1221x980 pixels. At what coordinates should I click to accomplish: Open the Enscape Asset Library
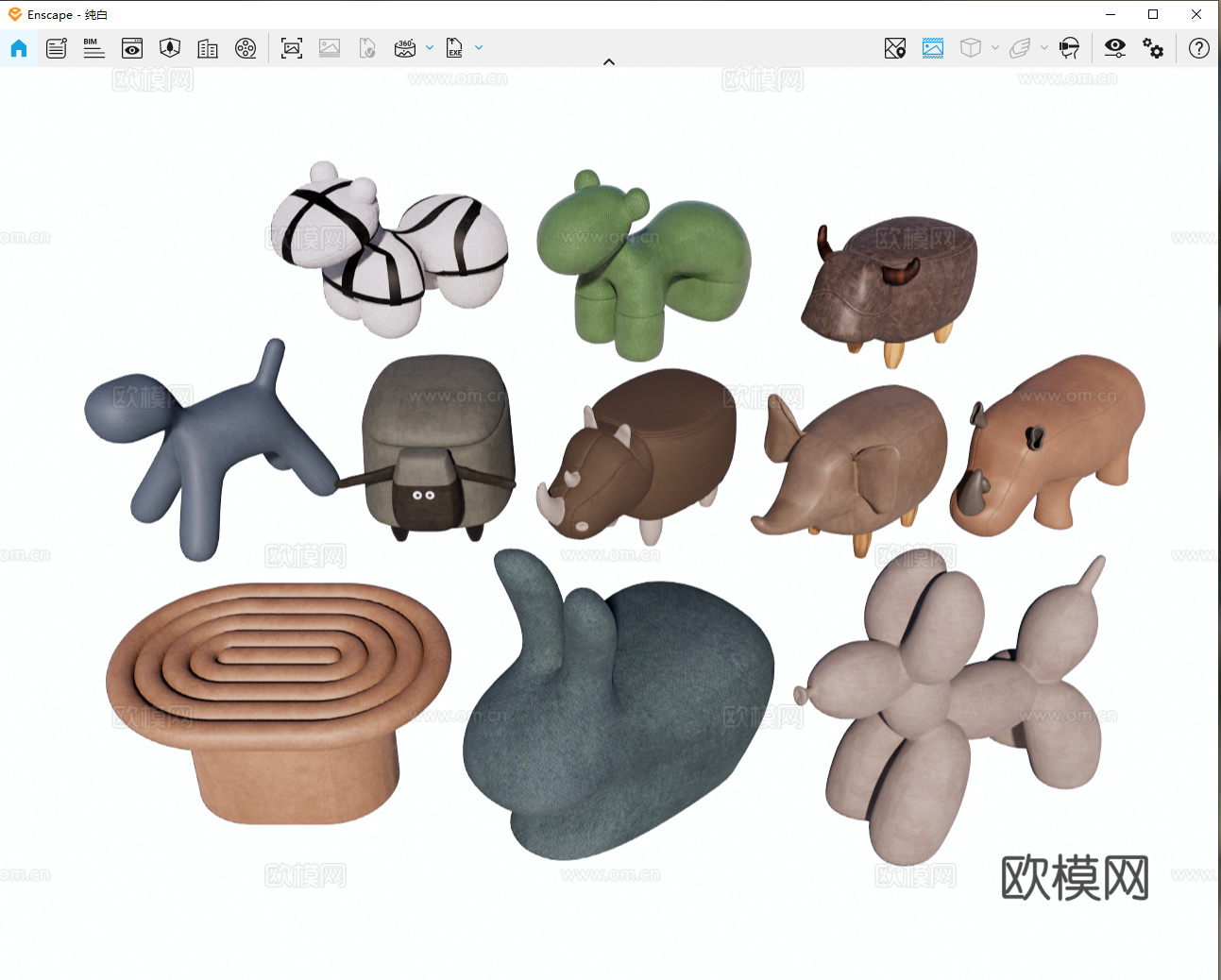(170, 48)
